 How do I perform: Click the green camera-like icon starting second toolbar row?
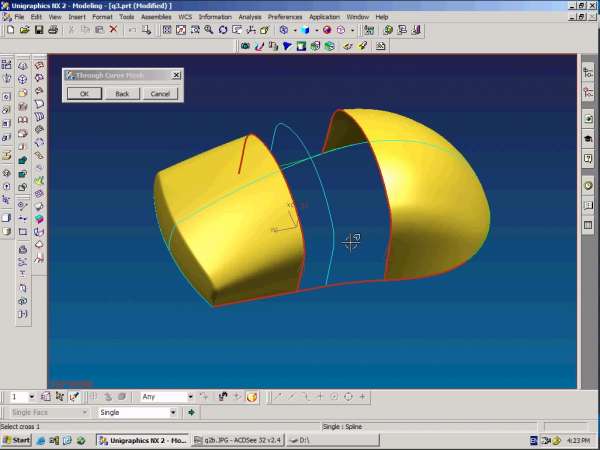click(x=245, y=46)
